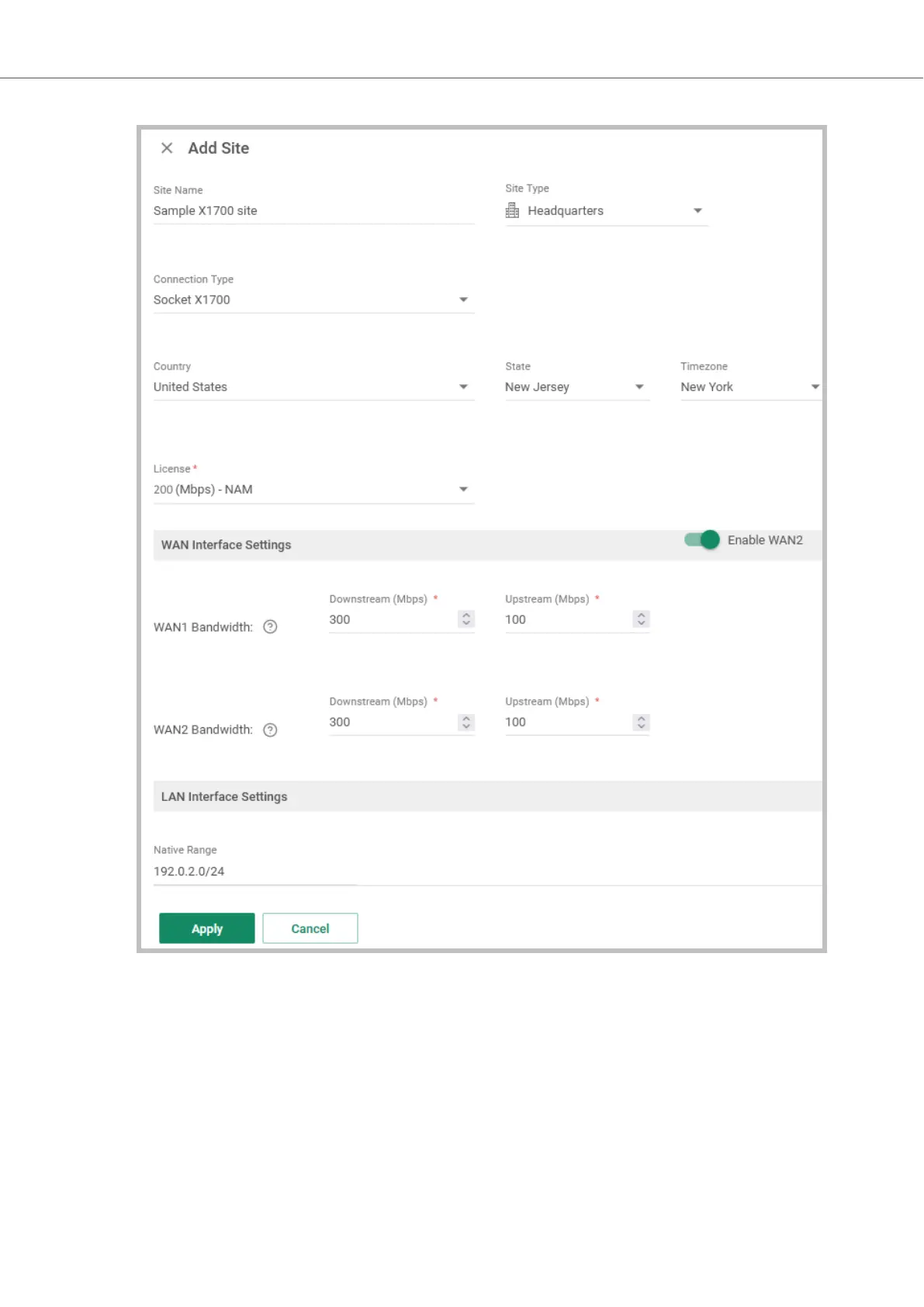Expand the Connection Type dropdown
The height and width of the screenshot is (1307, 924).
[x=463, y=300]
